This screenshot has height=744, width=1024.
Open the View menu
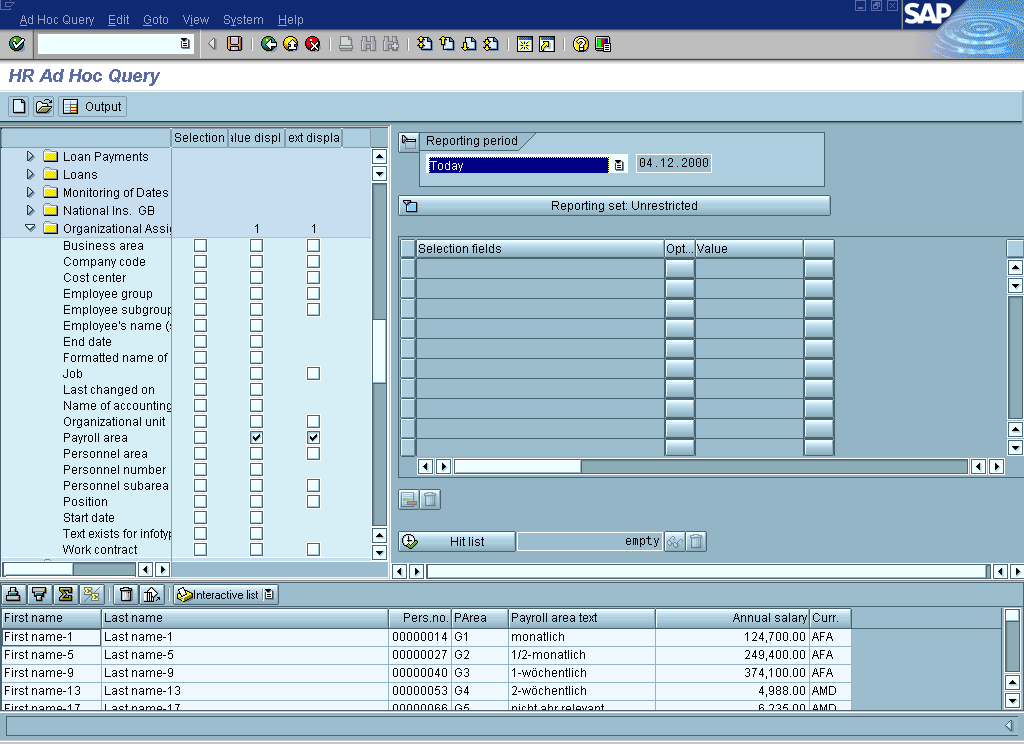click(195, 20)
